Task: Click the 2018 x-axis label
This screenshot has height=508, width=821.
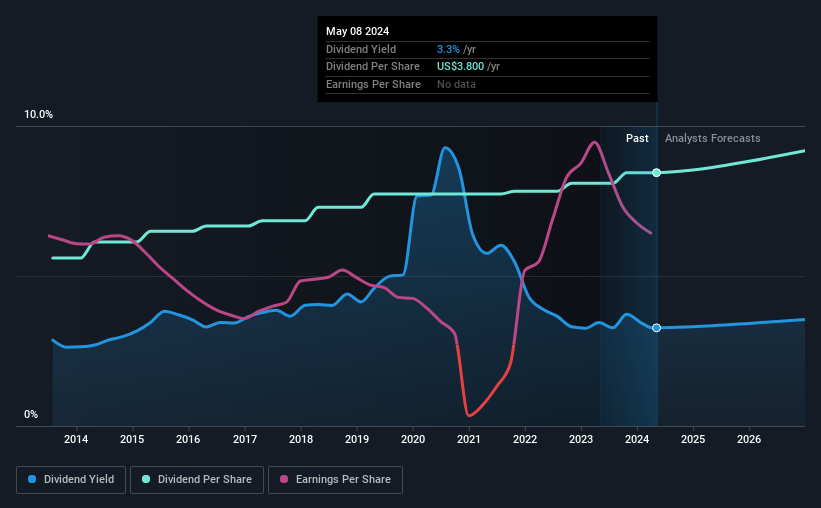Action: pyautogui.click(x=301, y=439)
